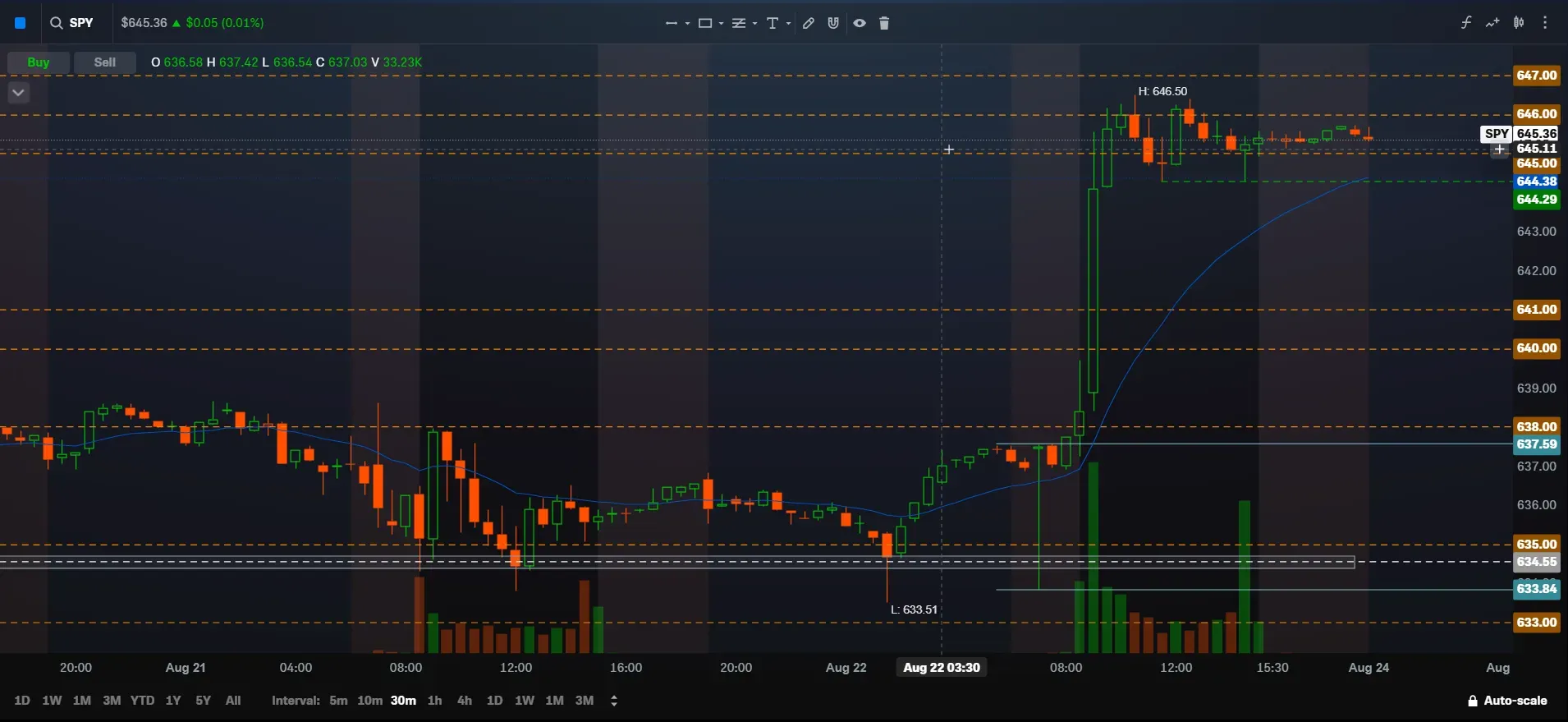The image size is (1568, 722).
Task: Click the blue square color tag
Action: pos(21,23)
